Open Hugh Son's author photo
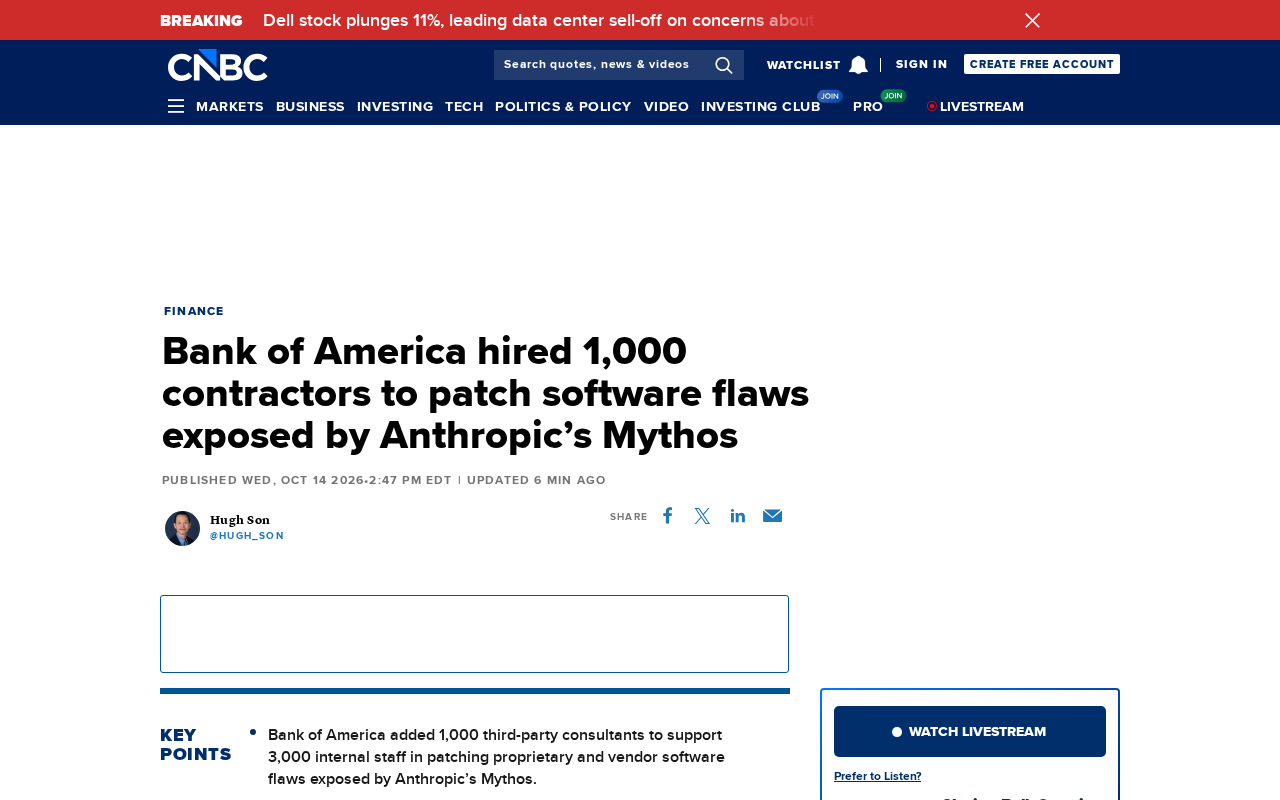Viewport: 1280px width, 800px height. [182, 528]
